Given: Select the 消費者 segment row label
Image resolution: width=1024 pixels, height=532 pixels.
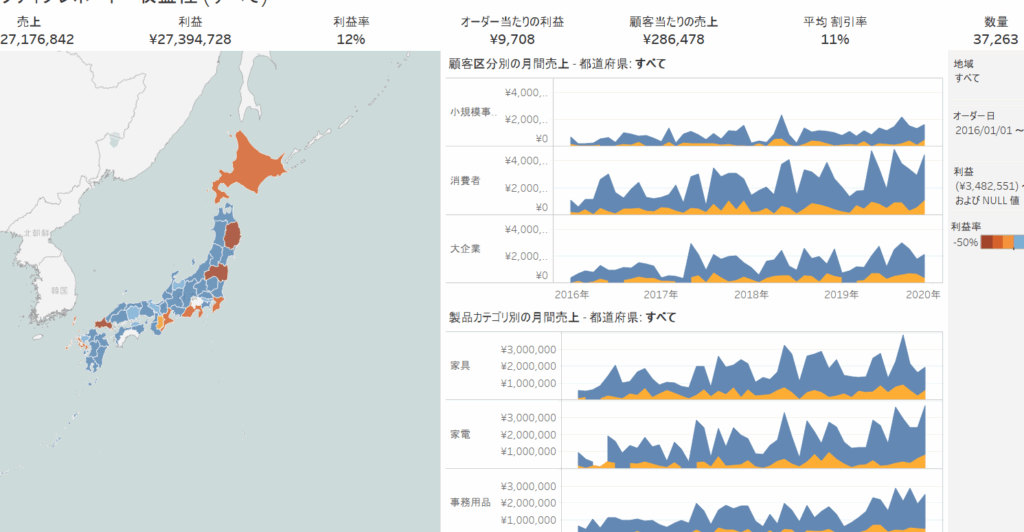Looking at the screenshot, I should [x=467, y=181].
